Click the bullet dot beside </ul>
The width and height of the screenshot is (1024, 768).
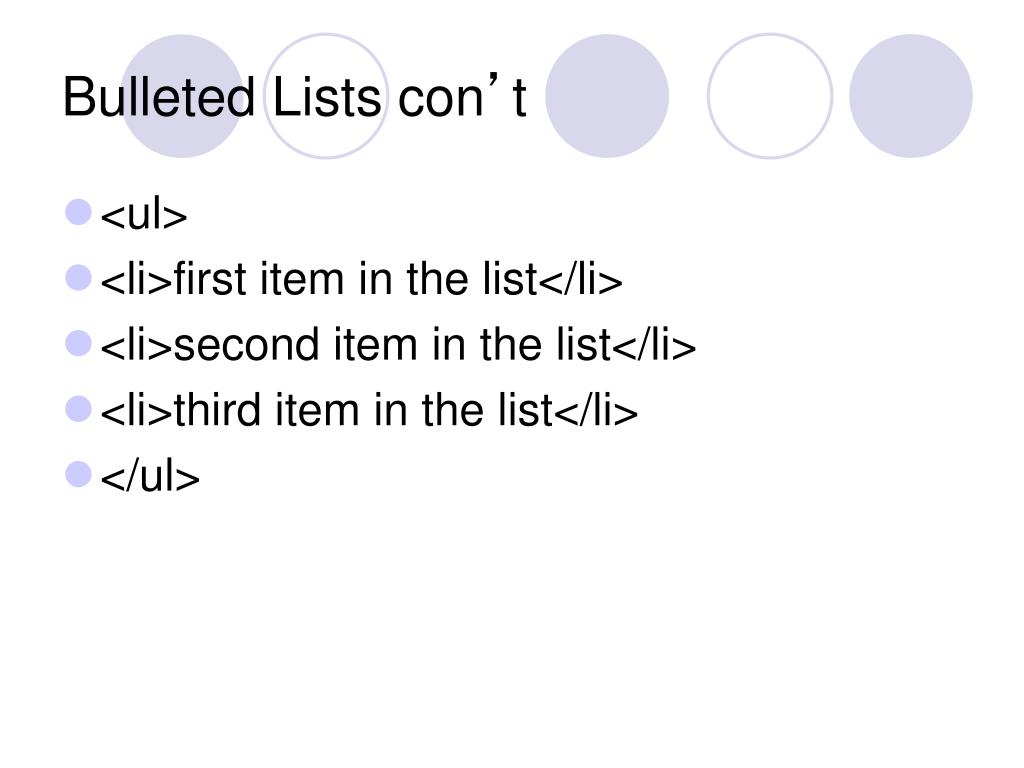click(78, 474)
